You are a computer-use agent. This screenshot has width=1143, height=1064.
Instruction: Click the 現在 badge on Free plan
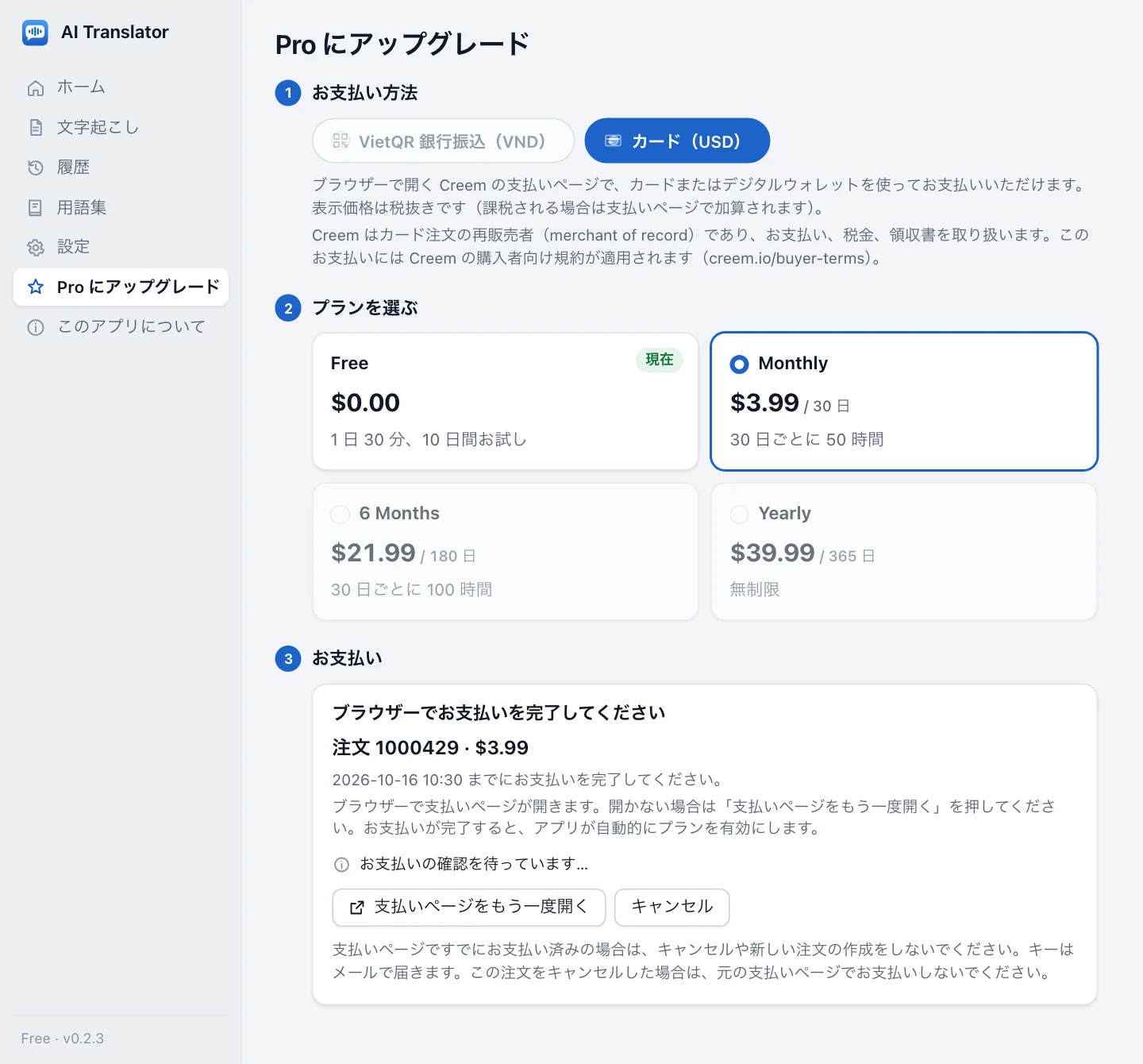pos(660,360)
